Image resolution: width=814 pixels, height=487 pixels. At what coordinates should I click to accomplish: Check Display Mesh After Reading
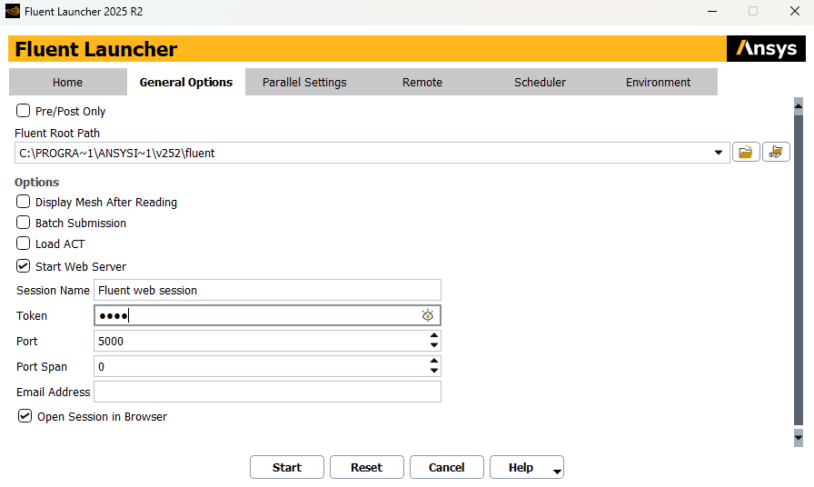point(23,201)
